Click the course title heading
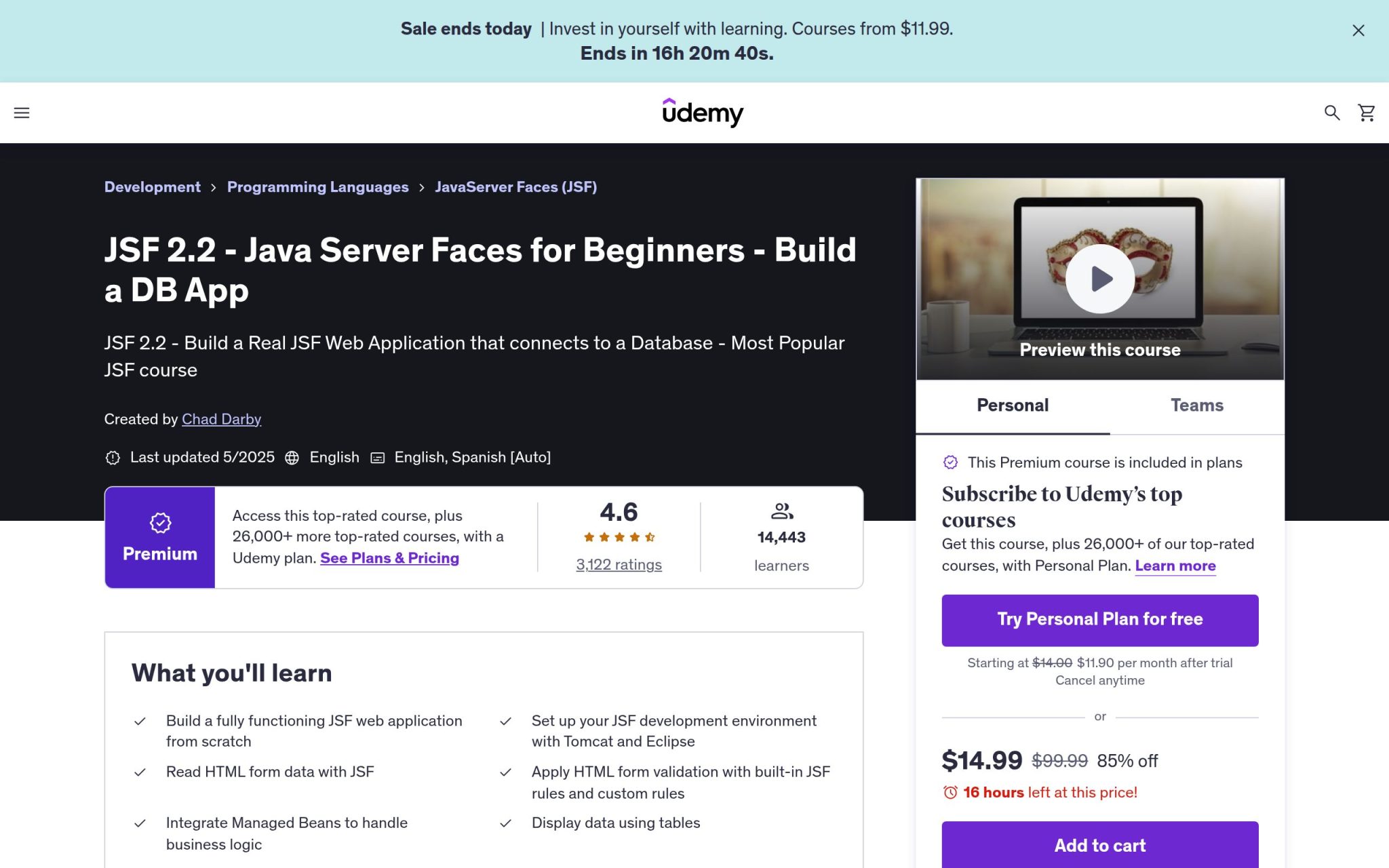The height and width of the screenshot is (868, 1389). point(480,270)
